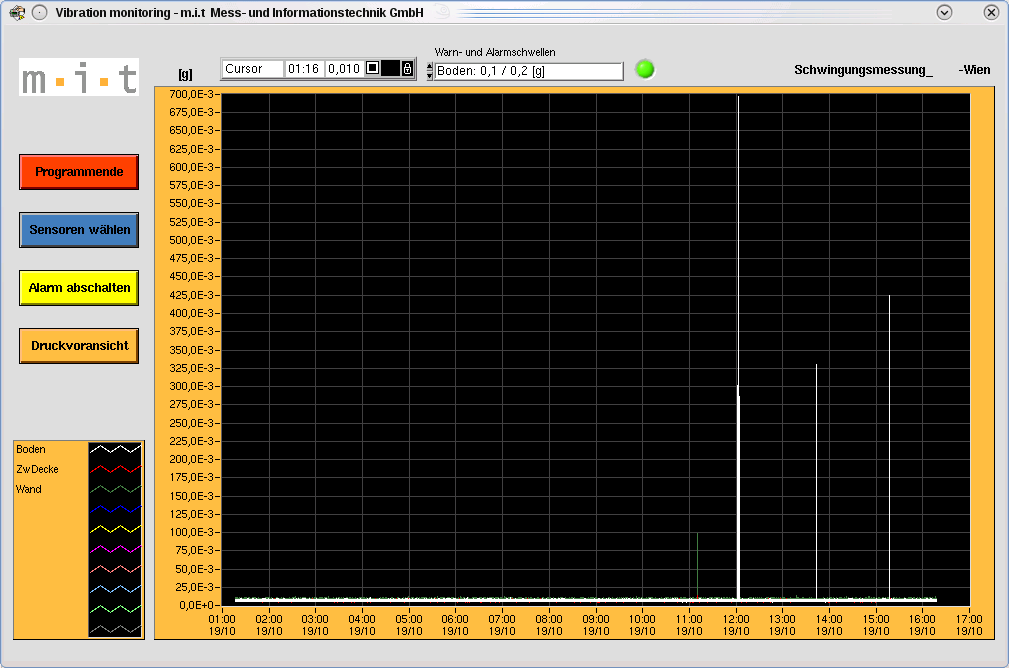
Task: Click the 100,0E-3 y-axis label
Action: coord(191,532)
